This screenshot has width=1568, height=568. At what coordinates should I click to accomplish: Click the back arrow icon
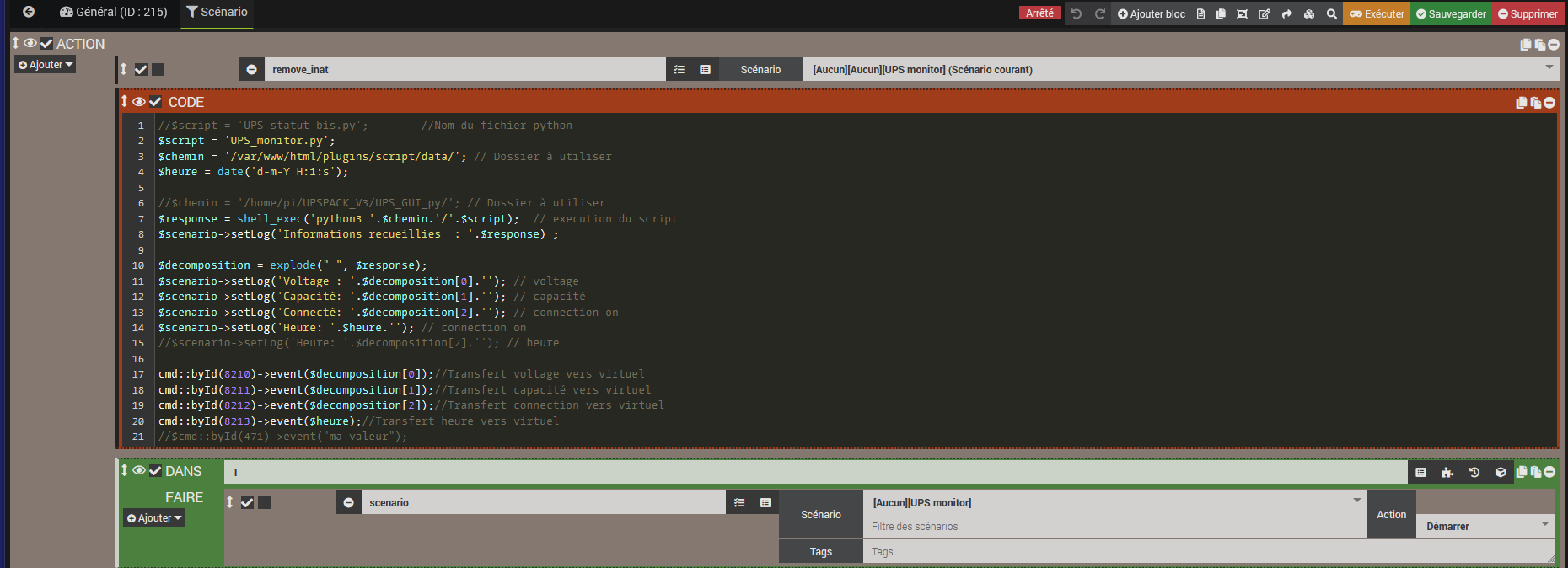coord(29,12)
